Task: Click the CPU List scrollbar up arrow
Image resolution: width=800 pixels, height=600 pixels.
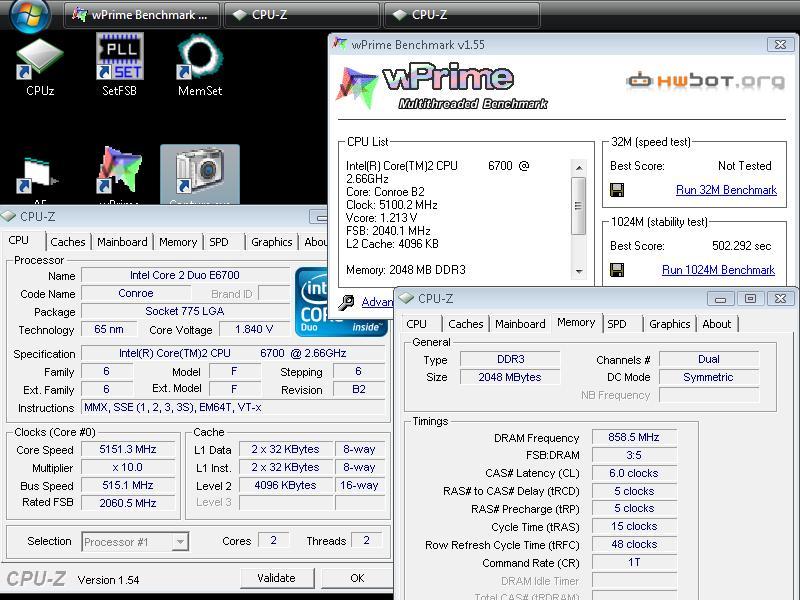Action: click(579, 167)
